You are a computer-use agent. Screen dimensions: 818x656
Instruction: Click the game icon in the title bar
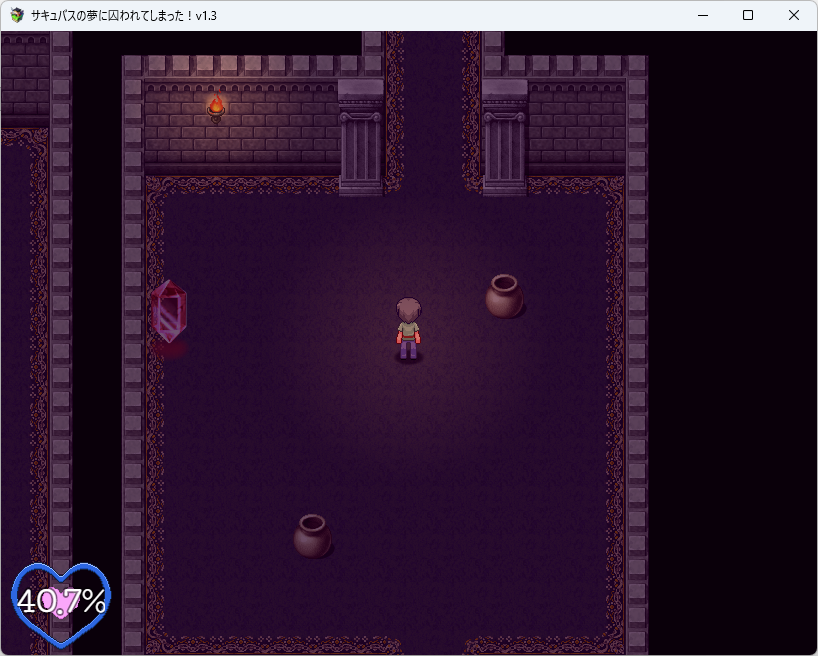pyautogui.click(x=17, y=15)
